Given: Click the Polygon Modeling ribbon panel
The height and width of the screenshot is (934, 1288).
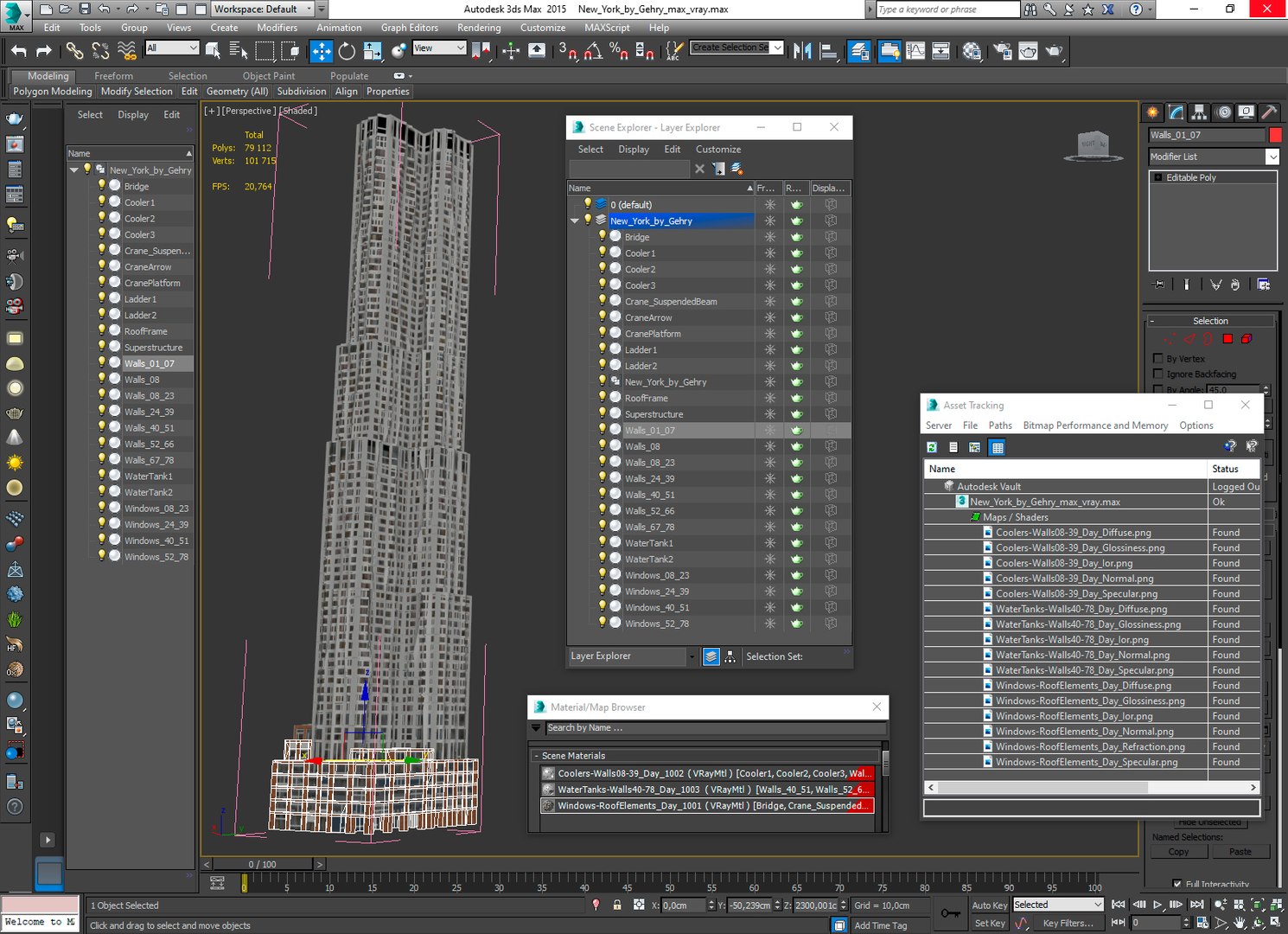Looking at the screenshot, I should pos(52,92).
